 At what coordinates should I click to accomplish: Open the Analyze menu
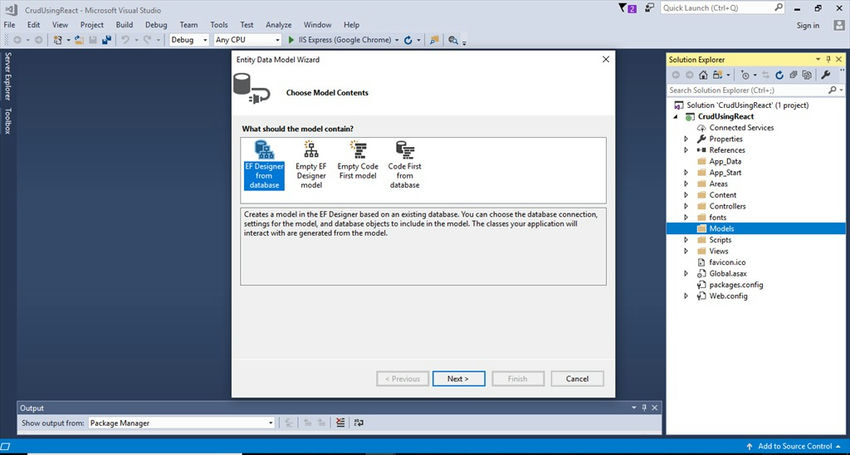[279, 25]
